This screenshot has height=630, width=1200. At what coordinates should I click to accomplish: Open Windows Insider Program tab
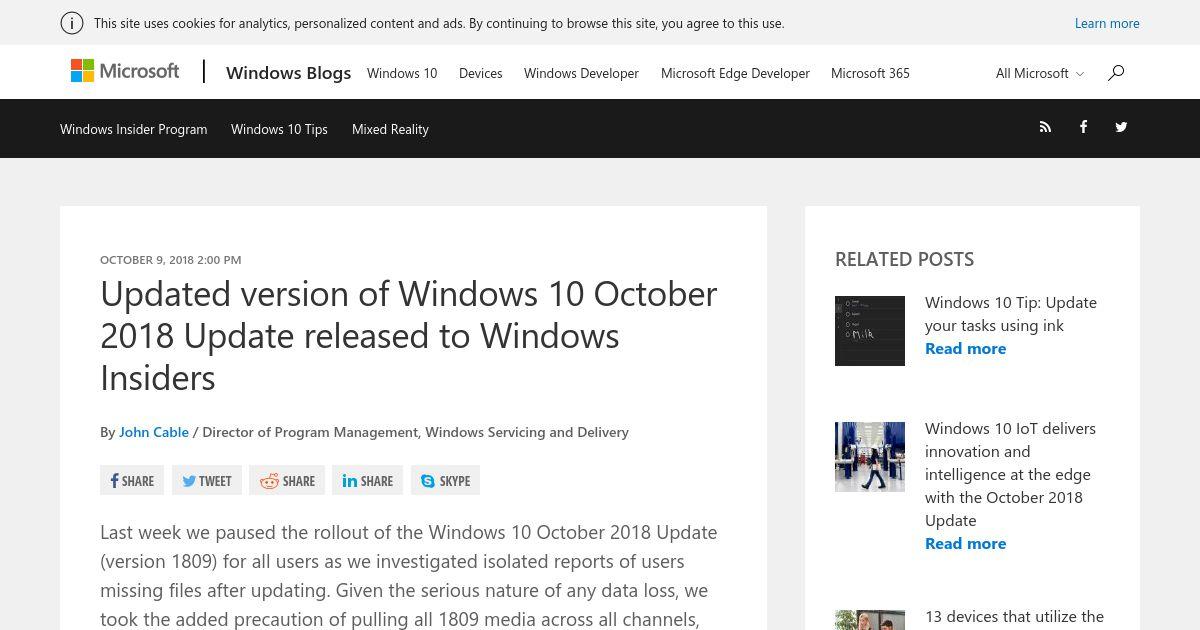click(x=134, y=129)
